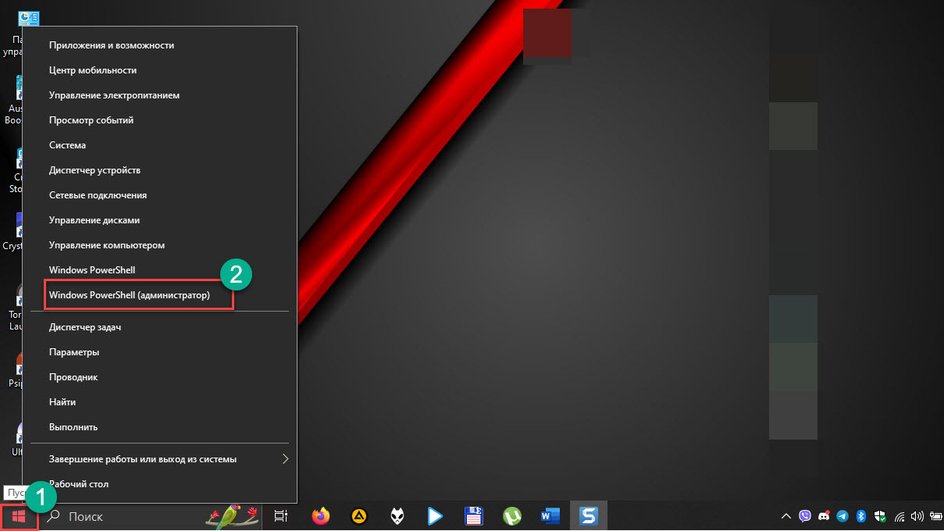944x531 pixels.
Task: Open the floppy-disk app in the taskbar
Action: [474, 516]
